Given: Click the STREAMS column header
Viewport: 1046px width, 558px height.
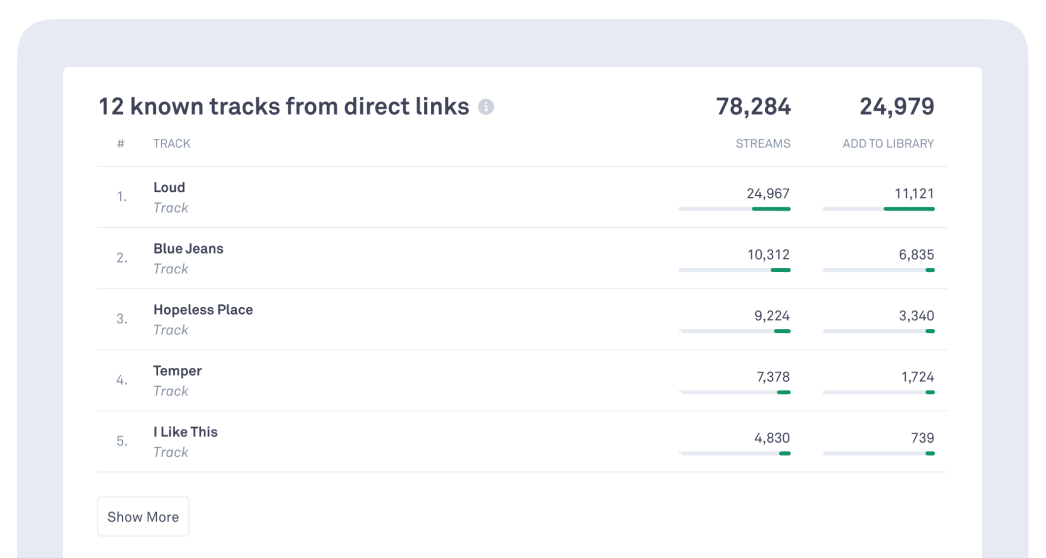Looking at the screenshot, I should (x=762, y=144).
